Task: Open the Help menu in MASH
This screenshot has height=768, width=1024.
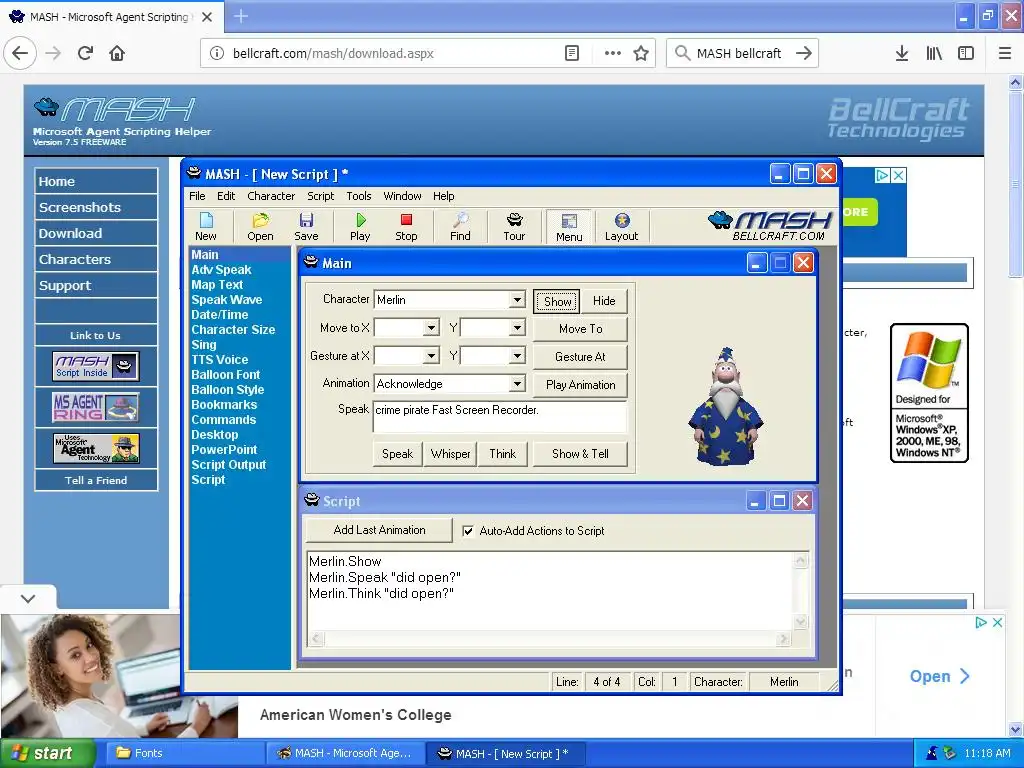Action: 443,196
